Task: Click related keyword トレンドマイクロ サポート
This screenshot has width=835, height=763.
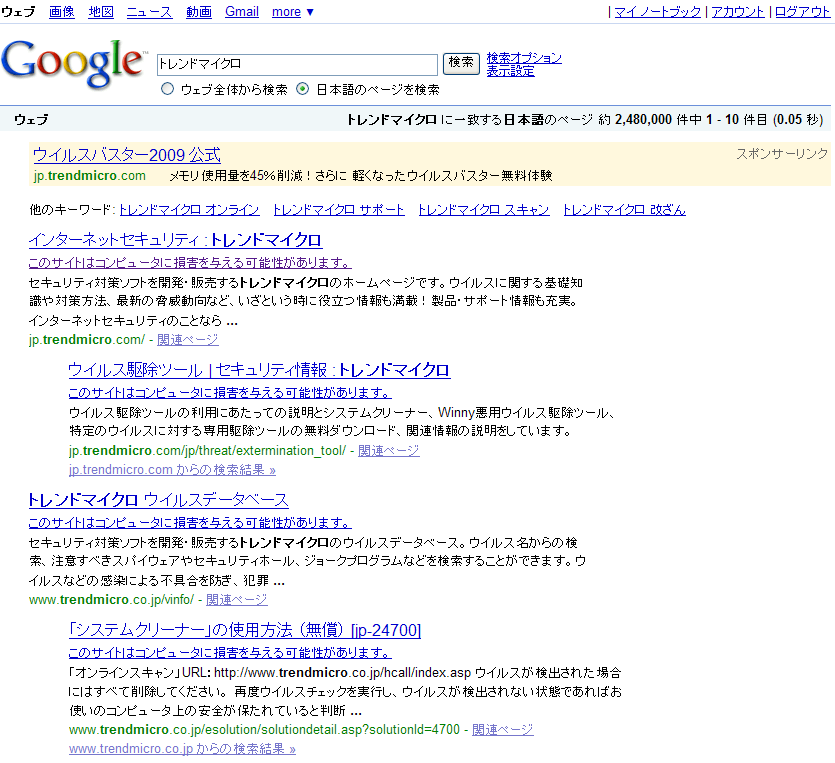Action: coord(339,210)
